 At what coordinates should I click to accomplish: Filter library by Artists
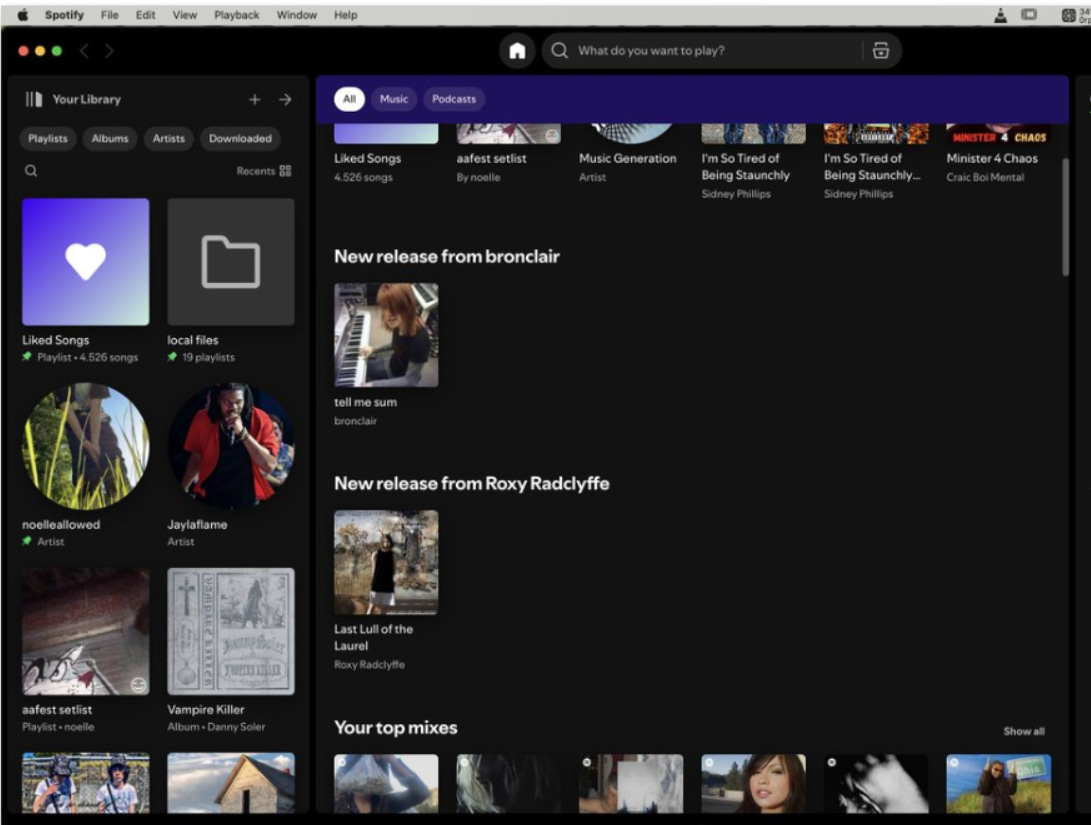pos(169,138)
